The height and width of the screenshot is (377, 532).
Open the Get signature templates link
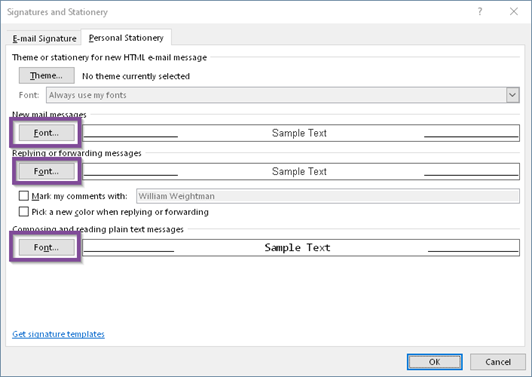pyautogui.click(x=58, y=334)
